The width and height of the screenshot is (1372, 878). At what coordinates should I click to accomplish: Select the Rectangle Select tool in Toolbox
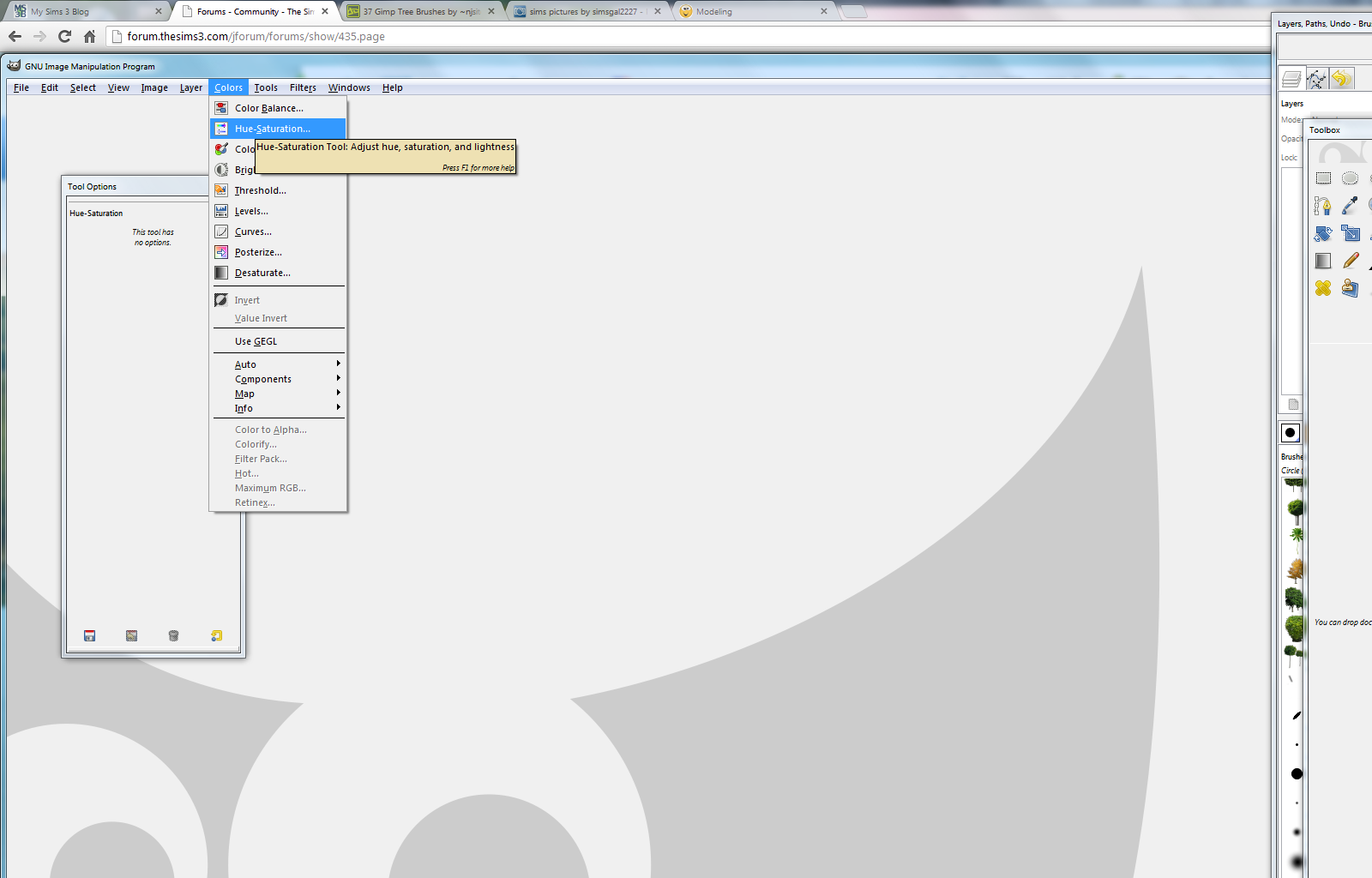1323,178
